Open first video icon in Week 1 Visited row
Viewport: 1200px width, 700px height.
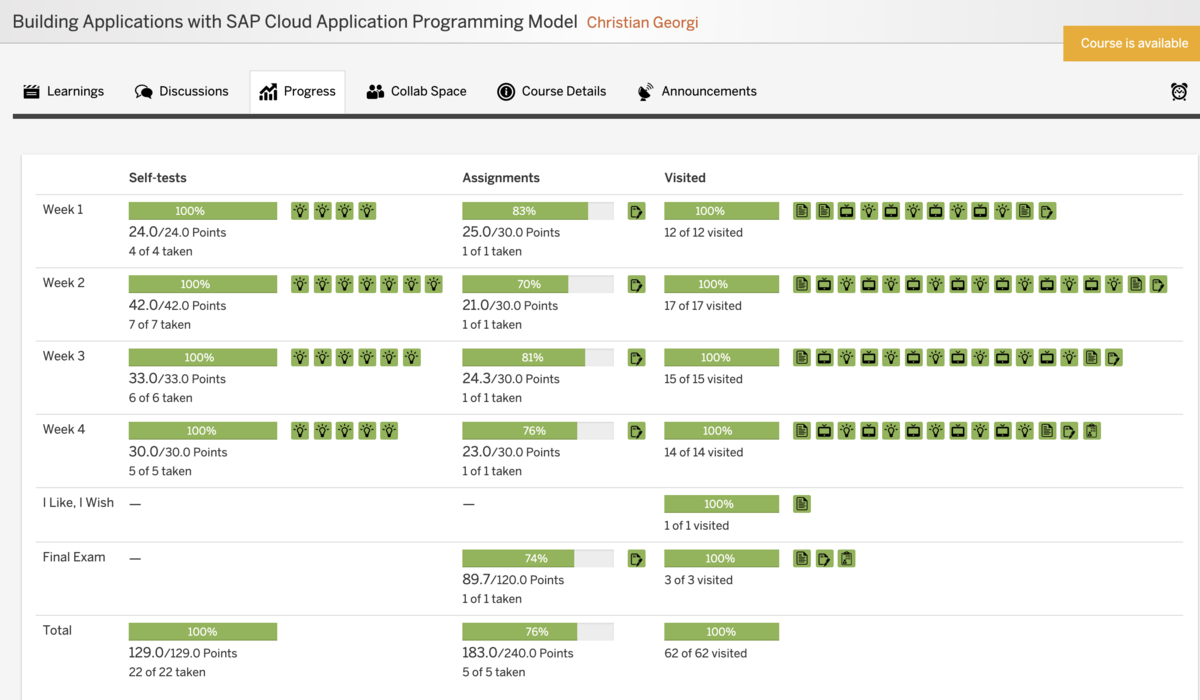(846, 211)
